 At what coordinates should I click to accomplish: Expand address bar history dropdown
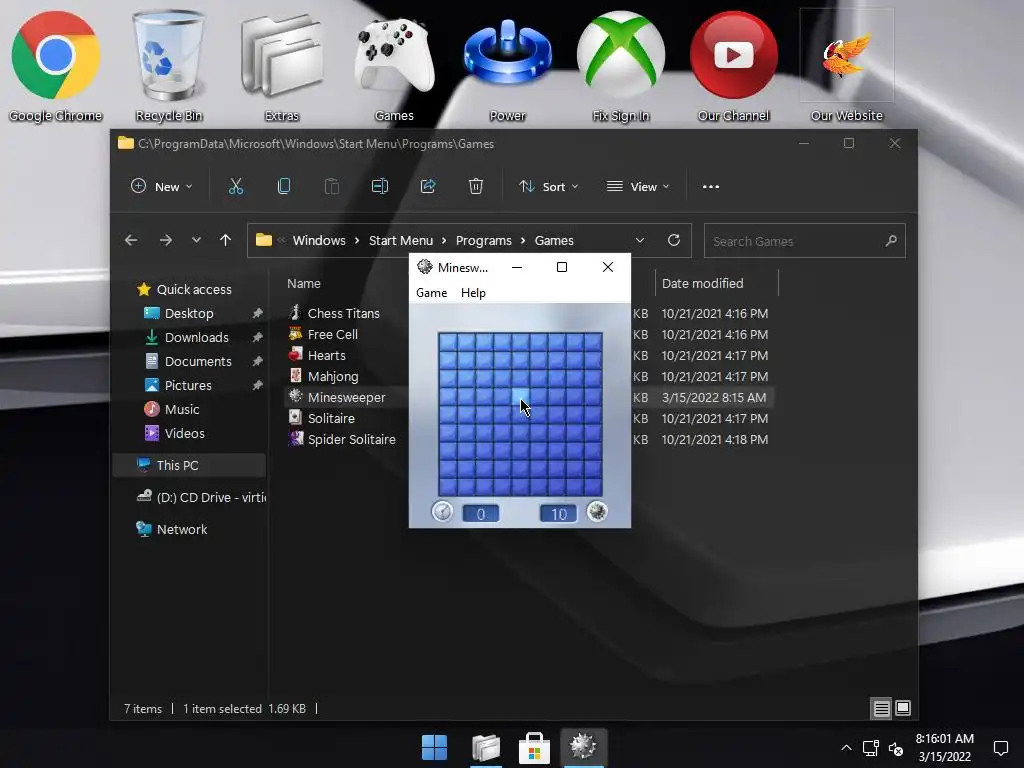pyautogui.click(x=640, y=240)
